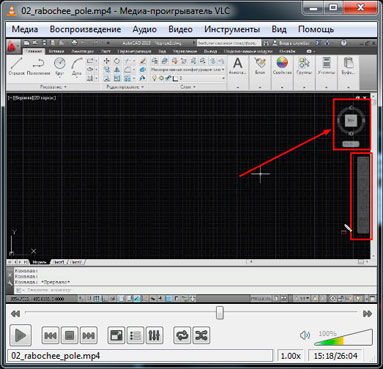Open the Медиа menu
The width and height of the screenshot is (383, 369).
[25, 29]
